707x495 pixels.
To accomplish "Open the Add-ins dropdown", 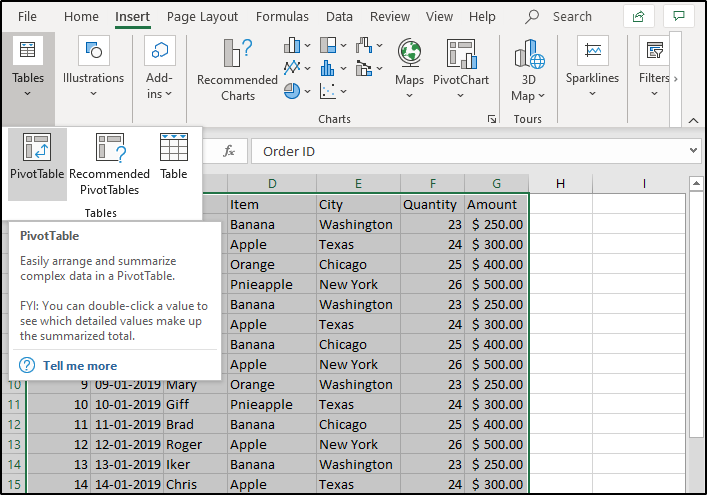I will [x=159, y=68].
